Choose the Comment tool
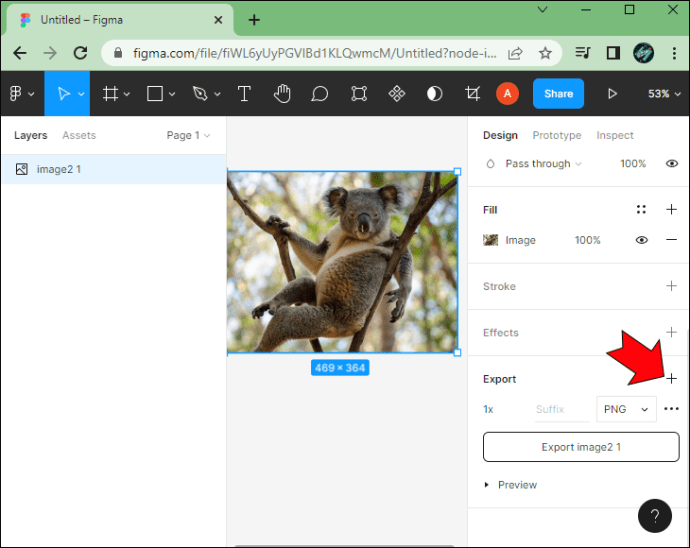 (x=319, y=94)
